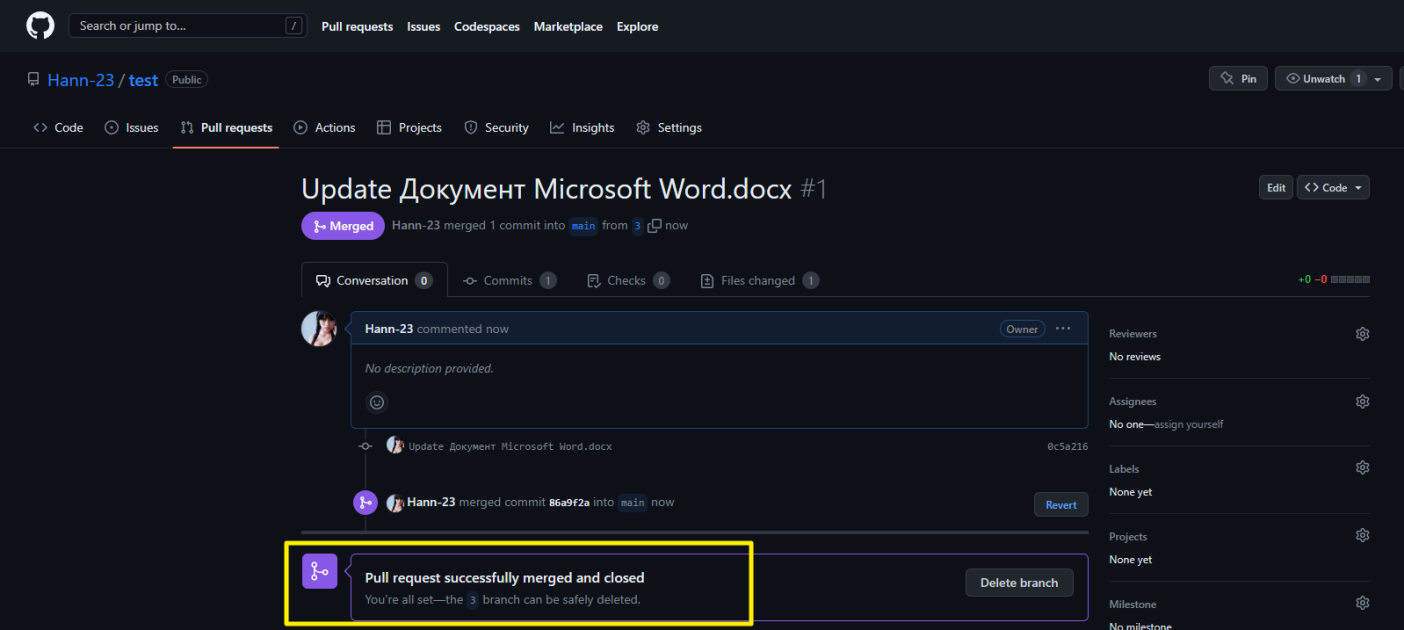Open the test repository link
Screen dimensions: 1404x630
(143, 80)
